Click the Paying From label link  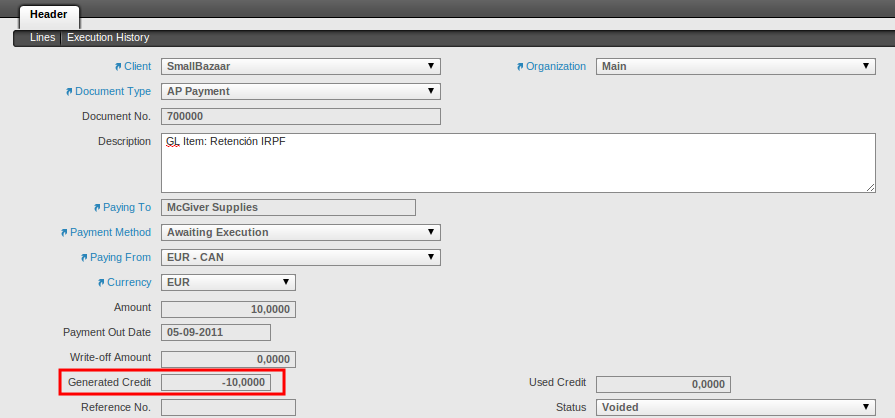click(120, 258)
